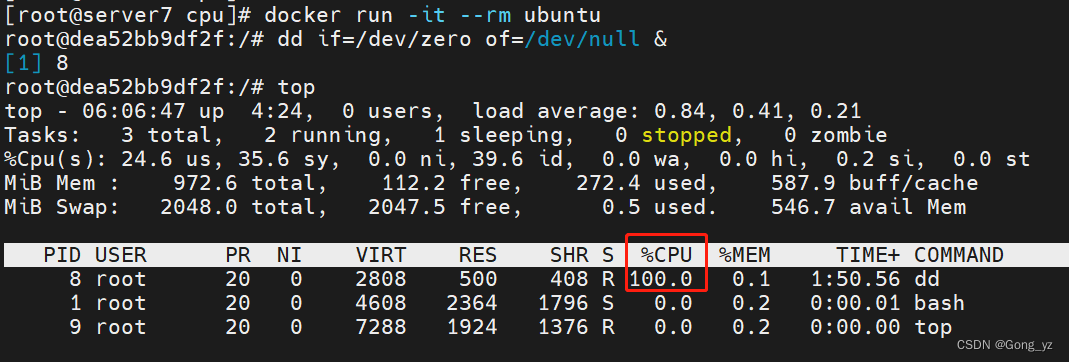Select the top command name in process list
This screenshot has width=1069, height=362.
coord(933,327)
